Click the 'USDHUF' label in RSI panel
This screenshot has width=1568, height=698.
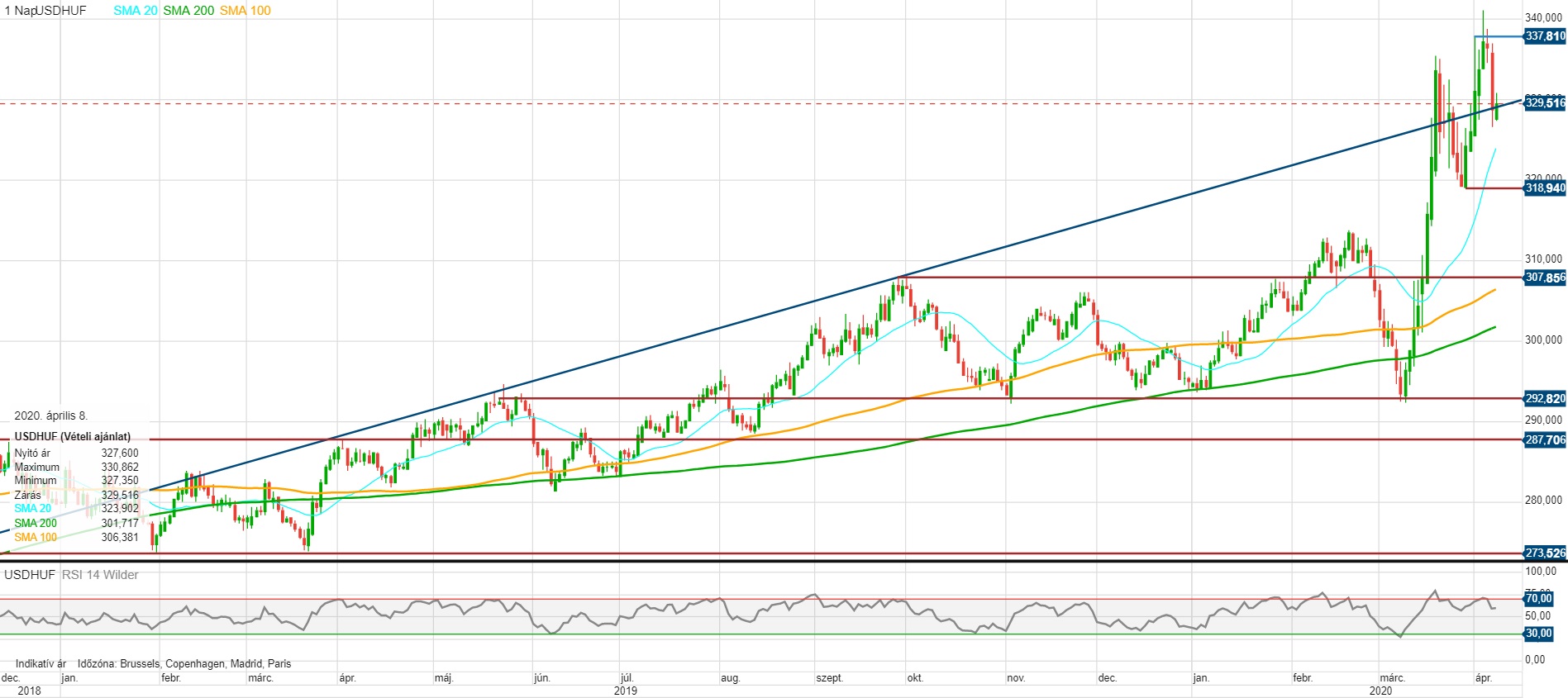(30, 575)
